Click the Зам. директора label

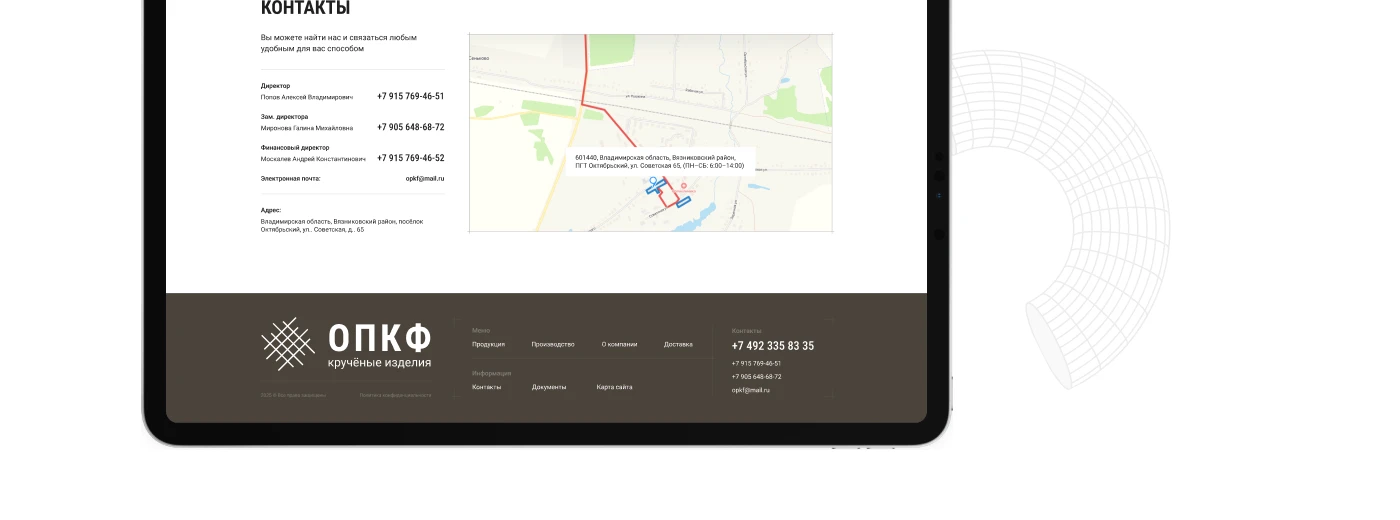point(284,117)
